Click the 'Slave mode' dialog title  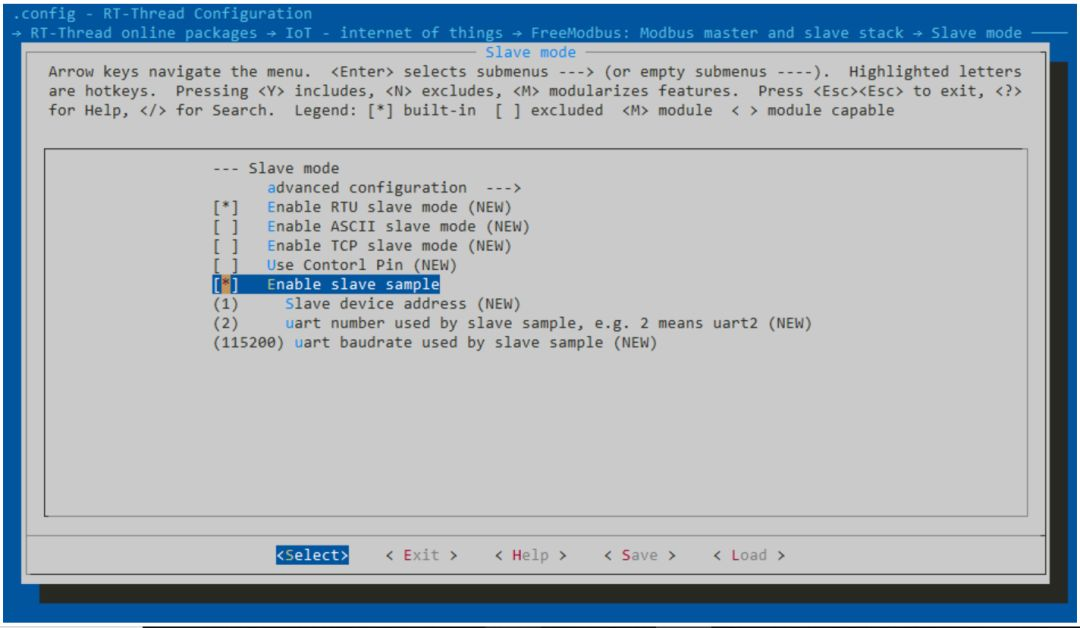(x=530, y=52)
